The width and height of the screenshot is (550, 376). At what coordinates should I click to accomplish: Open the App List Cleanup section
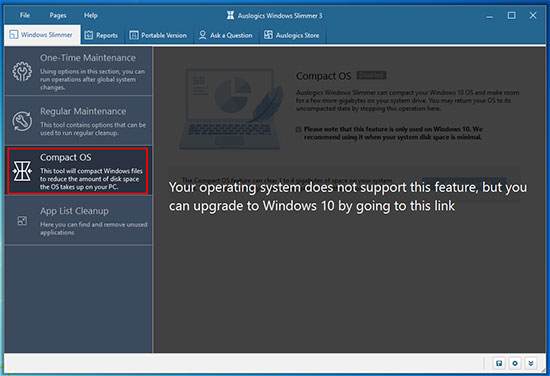pyautogui.click(x=79, y=220)
